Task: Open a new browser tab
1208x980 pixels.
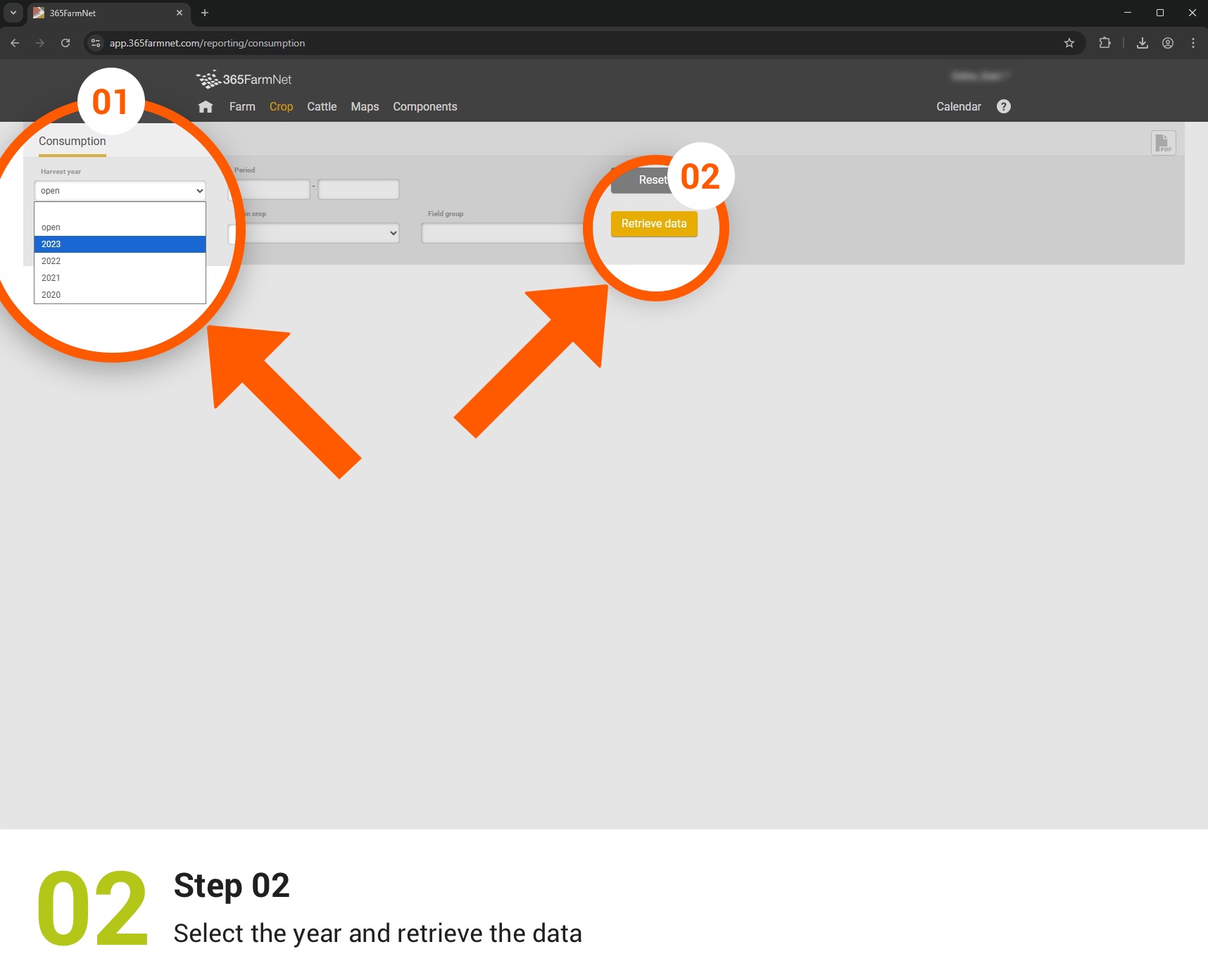Action: pyautogui.click(x=205, y=13)
